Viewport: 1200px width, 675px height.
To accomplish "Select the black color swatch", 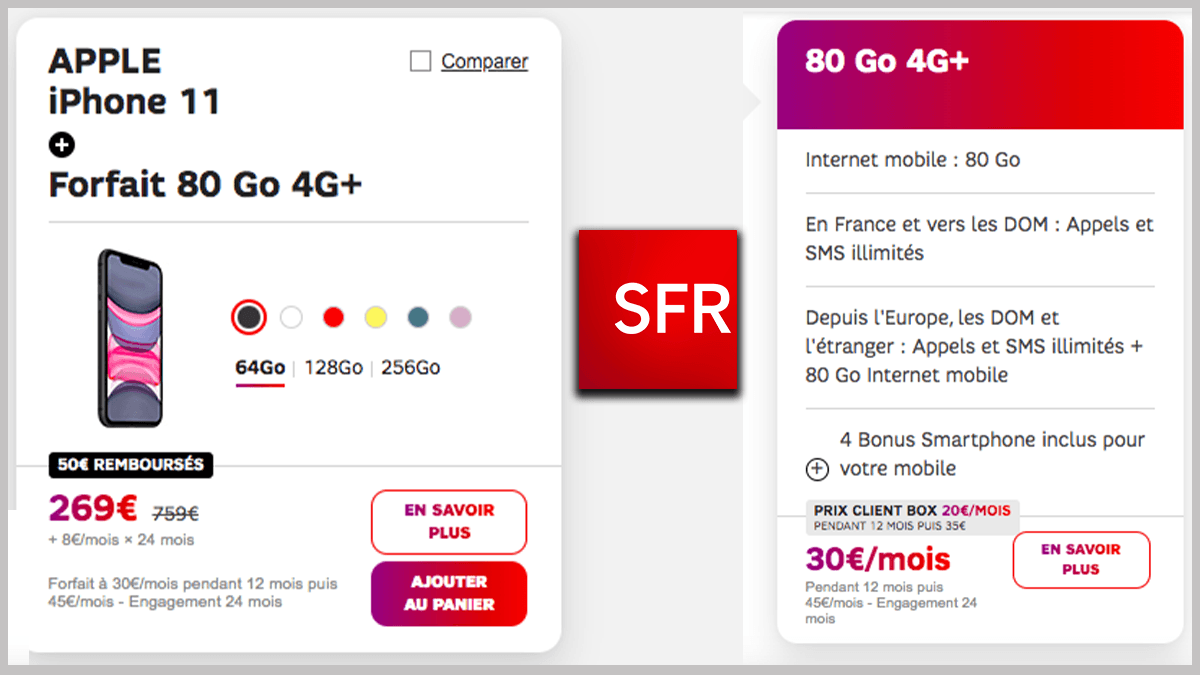I will pos(248,318).
